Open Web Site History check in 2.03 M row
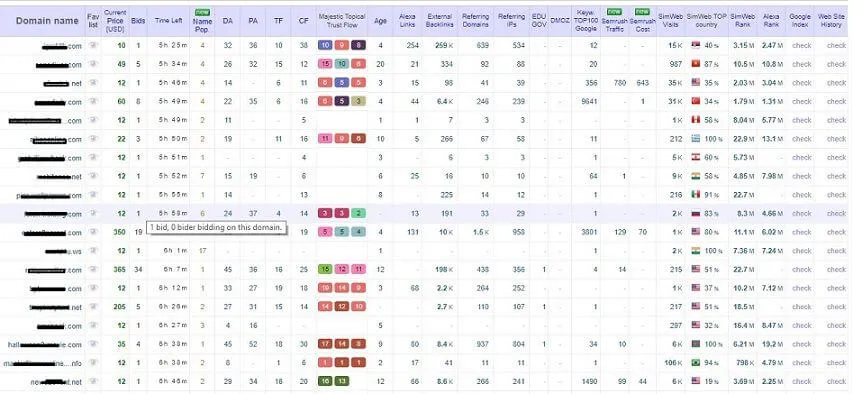Viewport: 853px width, 394px height. coord(836,83)
